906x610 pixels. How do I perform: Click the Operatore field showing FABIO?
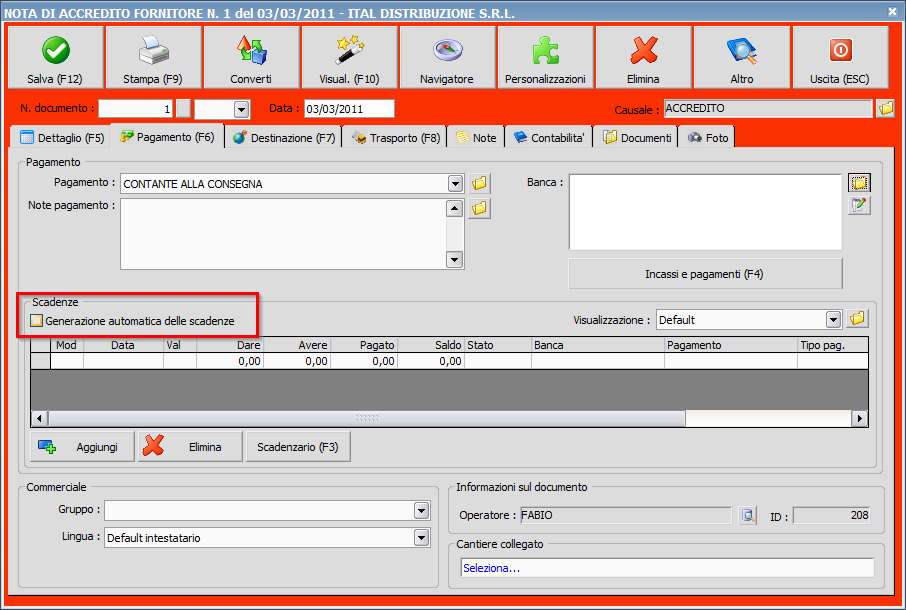(625, 515)
